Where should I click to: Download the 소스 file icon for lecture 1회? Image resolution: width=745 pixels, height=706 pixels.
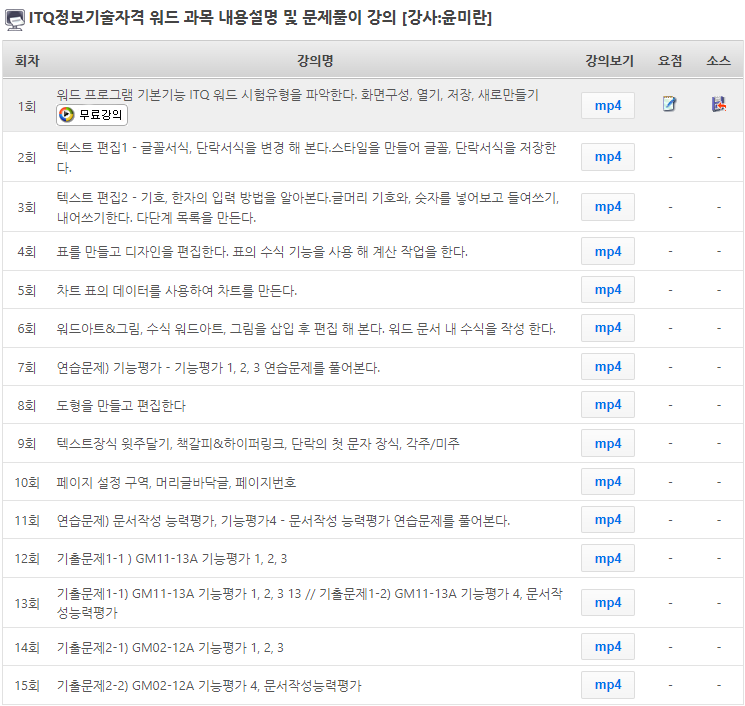click(x=719, y=104)
